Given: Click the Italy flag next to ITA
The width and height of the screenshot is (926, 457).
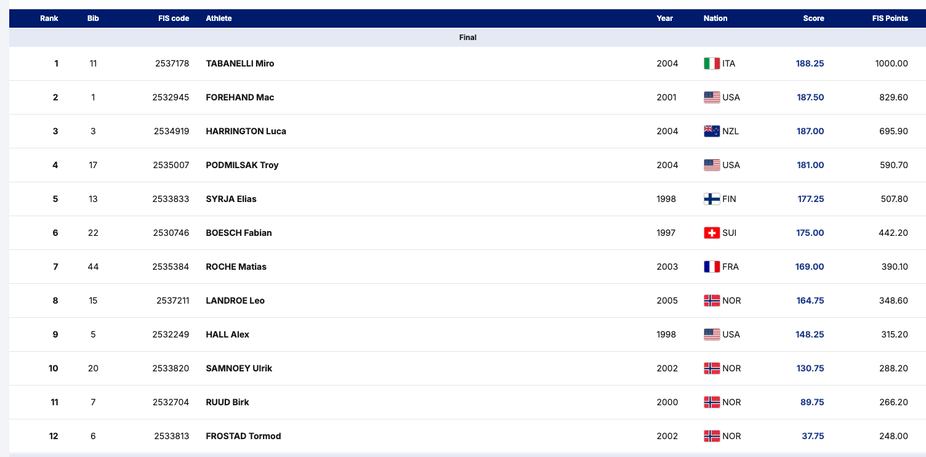Looking at the screenshot, I should (712, 63).
